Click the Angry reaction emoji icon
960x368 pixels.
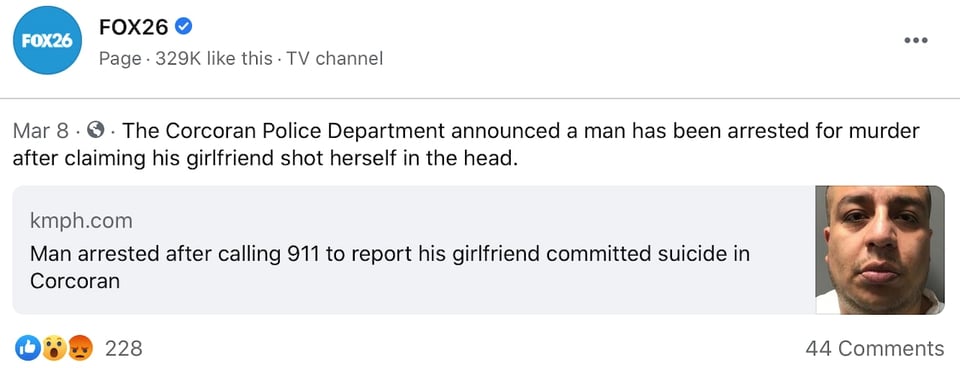pos(80,348)
